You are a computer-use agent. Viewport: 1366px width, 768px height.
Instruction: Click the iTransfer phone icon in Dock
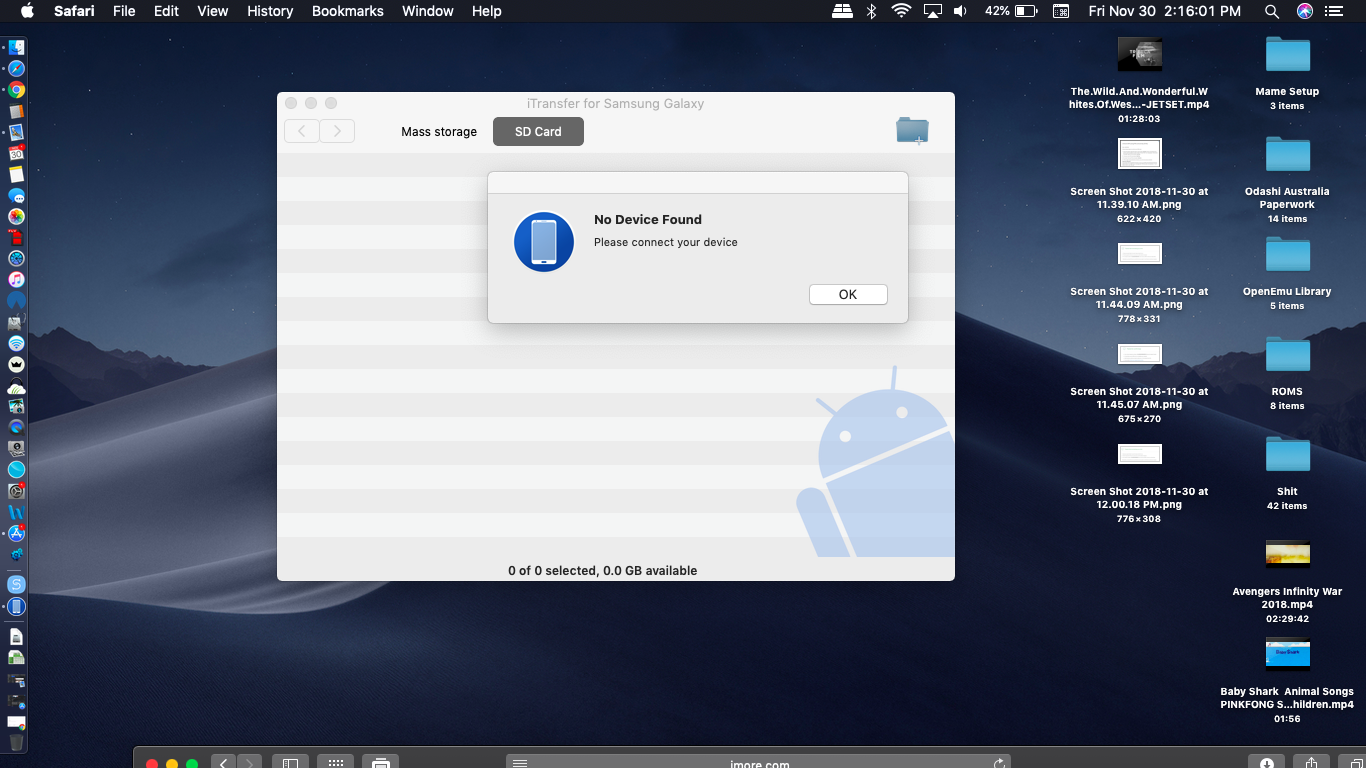coord(16,606)
